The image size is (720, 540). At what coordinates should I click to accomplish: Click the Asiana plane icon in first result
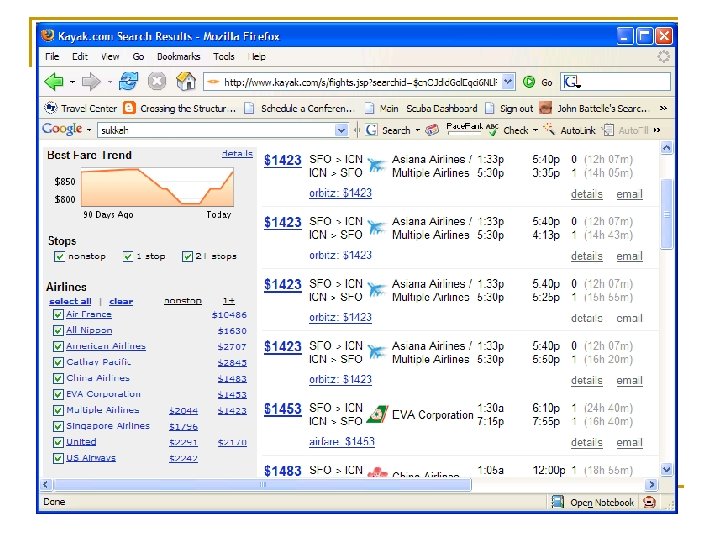click(377, 165)
